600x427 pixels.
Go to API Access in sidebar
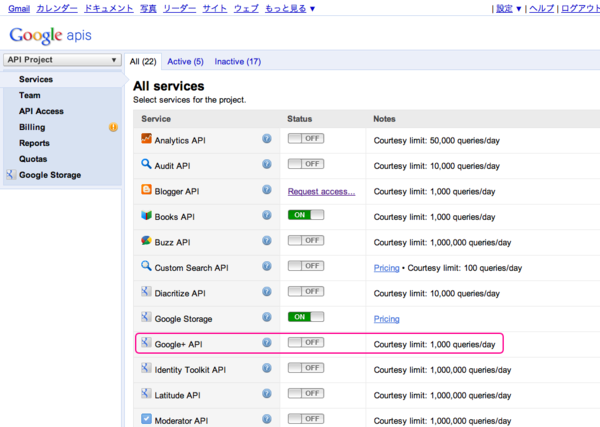pyautogui.click(x=41, y=111)
